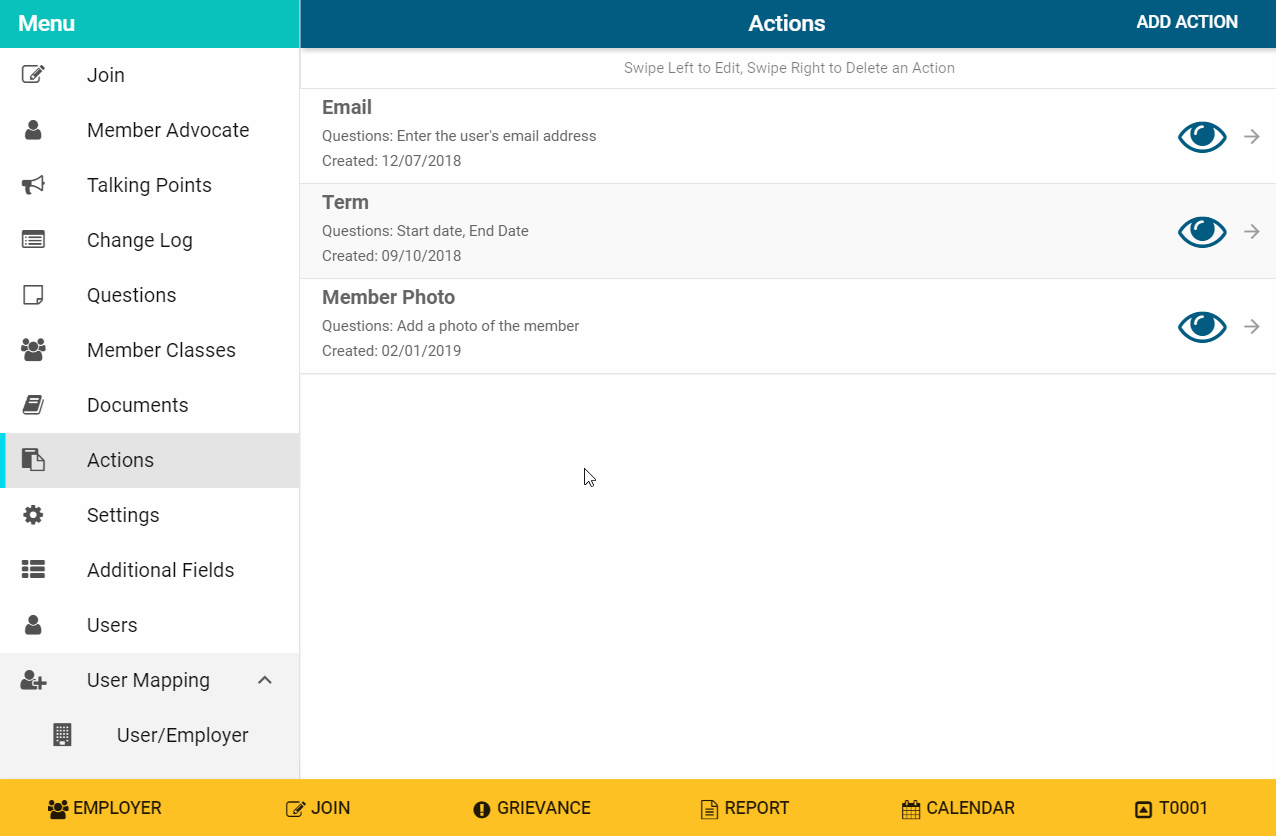The image size is (1276, 836).
Task: Open the Member Advocate menu item
Action: click(167, 130)
